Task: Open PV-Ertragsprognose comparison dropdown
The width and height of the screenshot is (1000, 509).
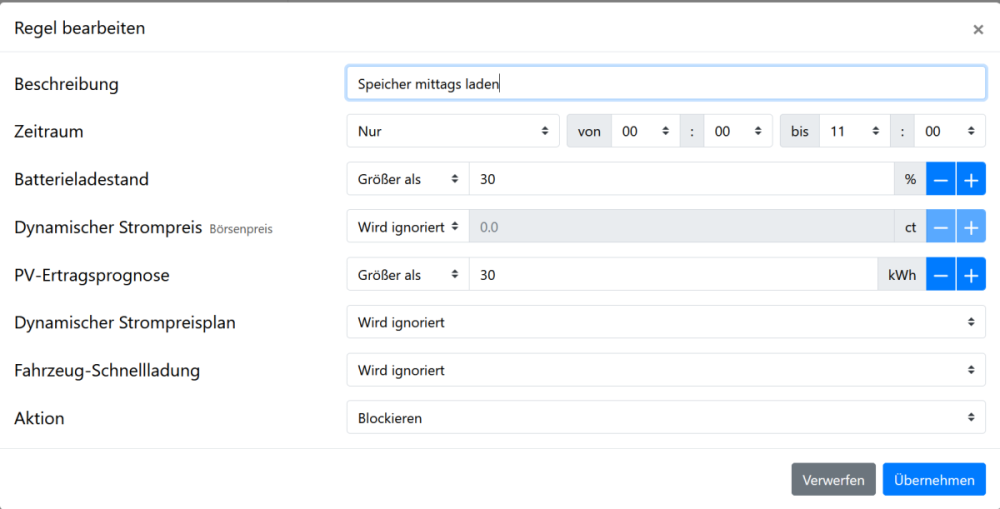Action: click(x=407, y=275)
